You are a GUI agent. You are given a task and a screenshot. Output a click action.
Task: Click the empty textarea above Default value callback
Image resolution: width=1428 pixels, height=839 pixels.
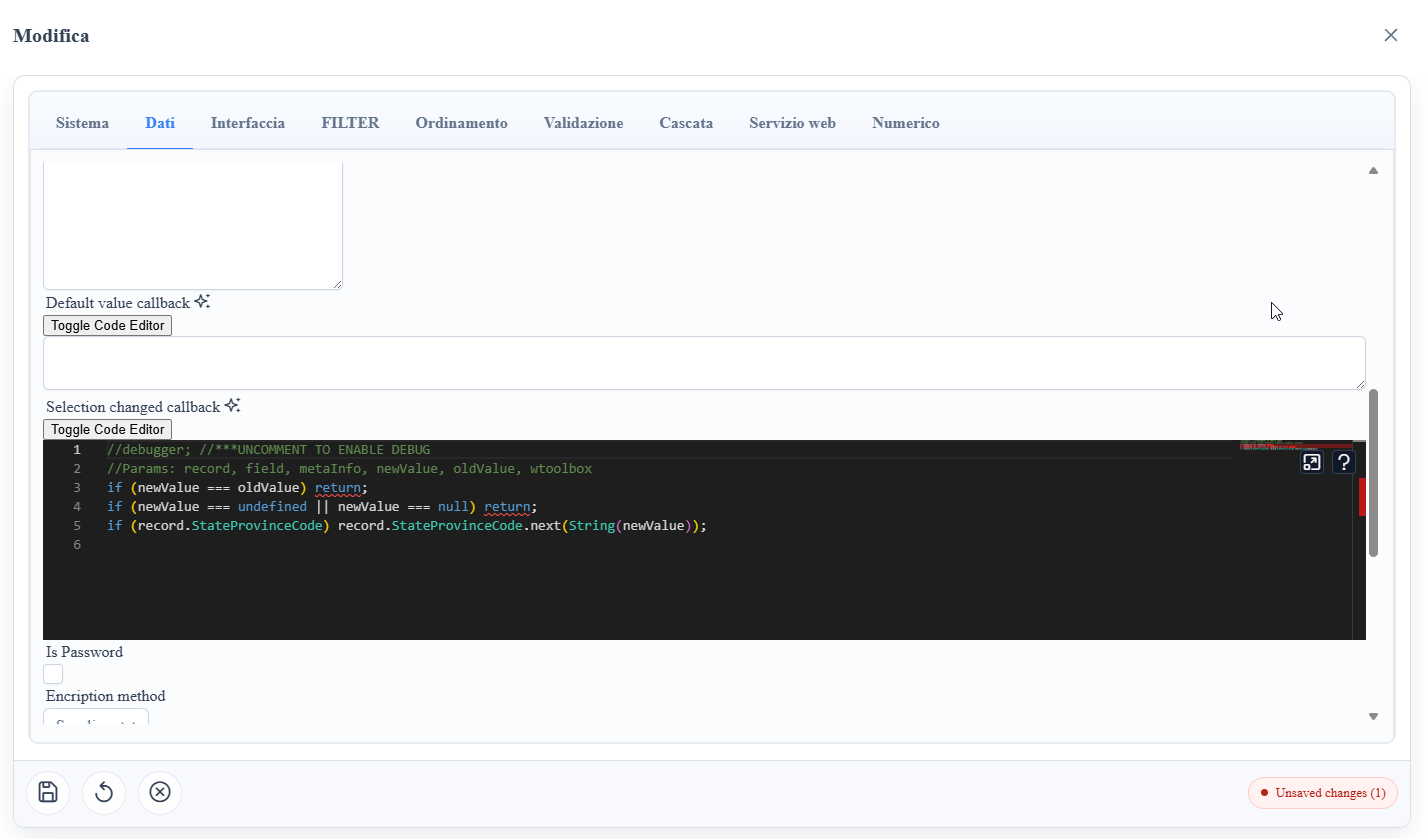pyautogui.click(x=193, y=226)
